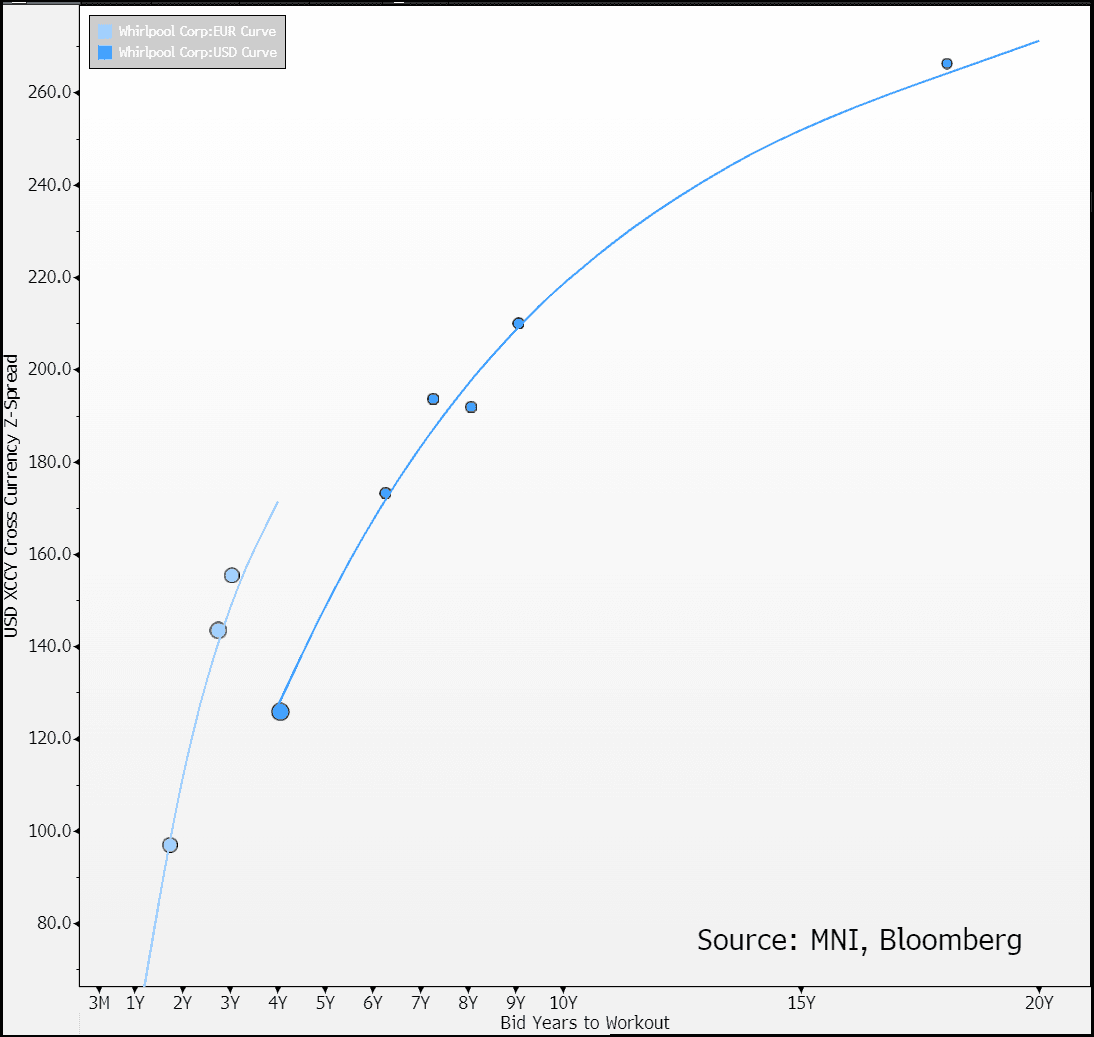
Task: Select the large 4Y data point marker
Action: point(281,711)
